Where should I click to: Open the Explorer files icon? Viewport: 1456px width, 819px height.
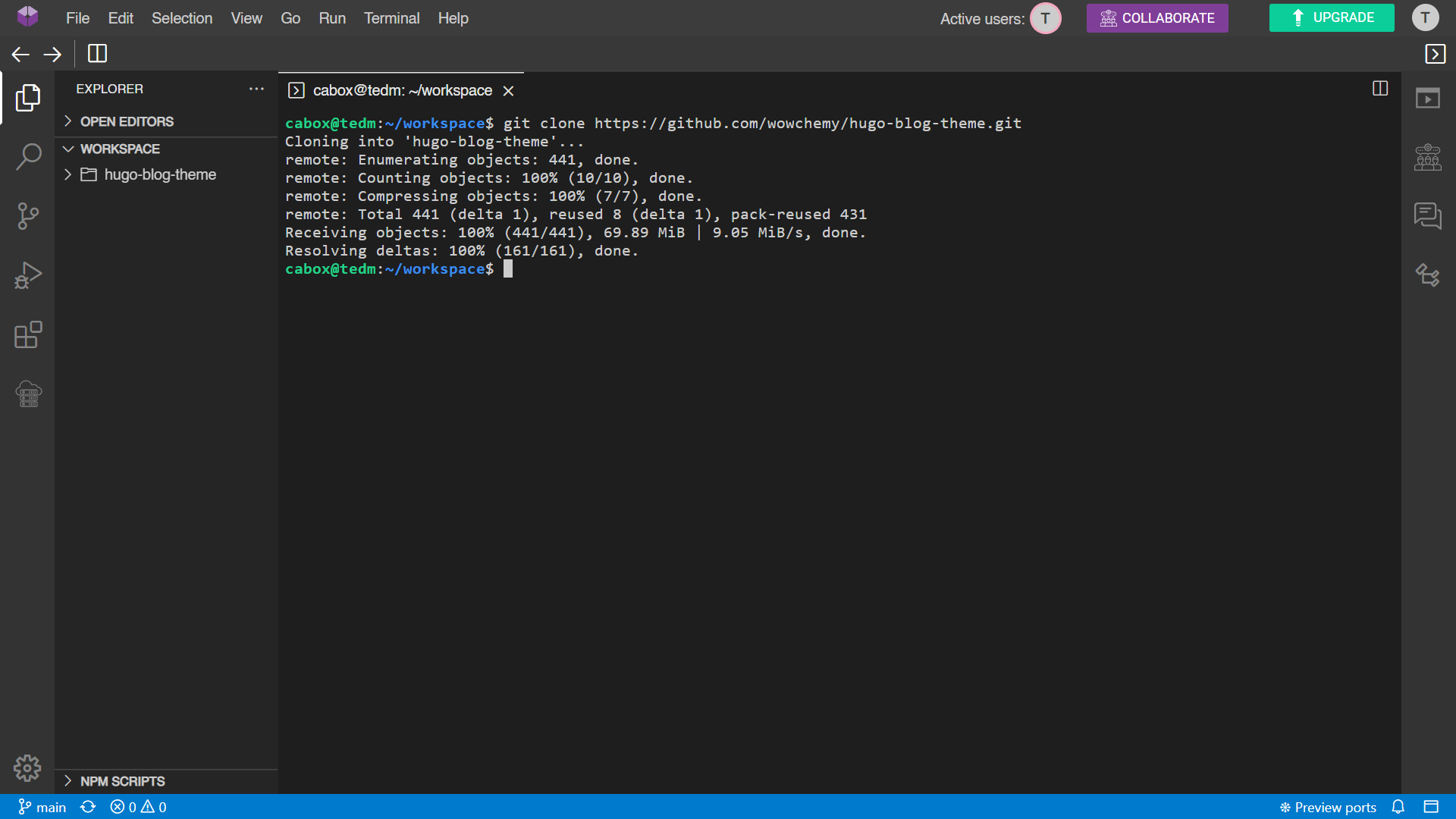(x=28, y=98)
